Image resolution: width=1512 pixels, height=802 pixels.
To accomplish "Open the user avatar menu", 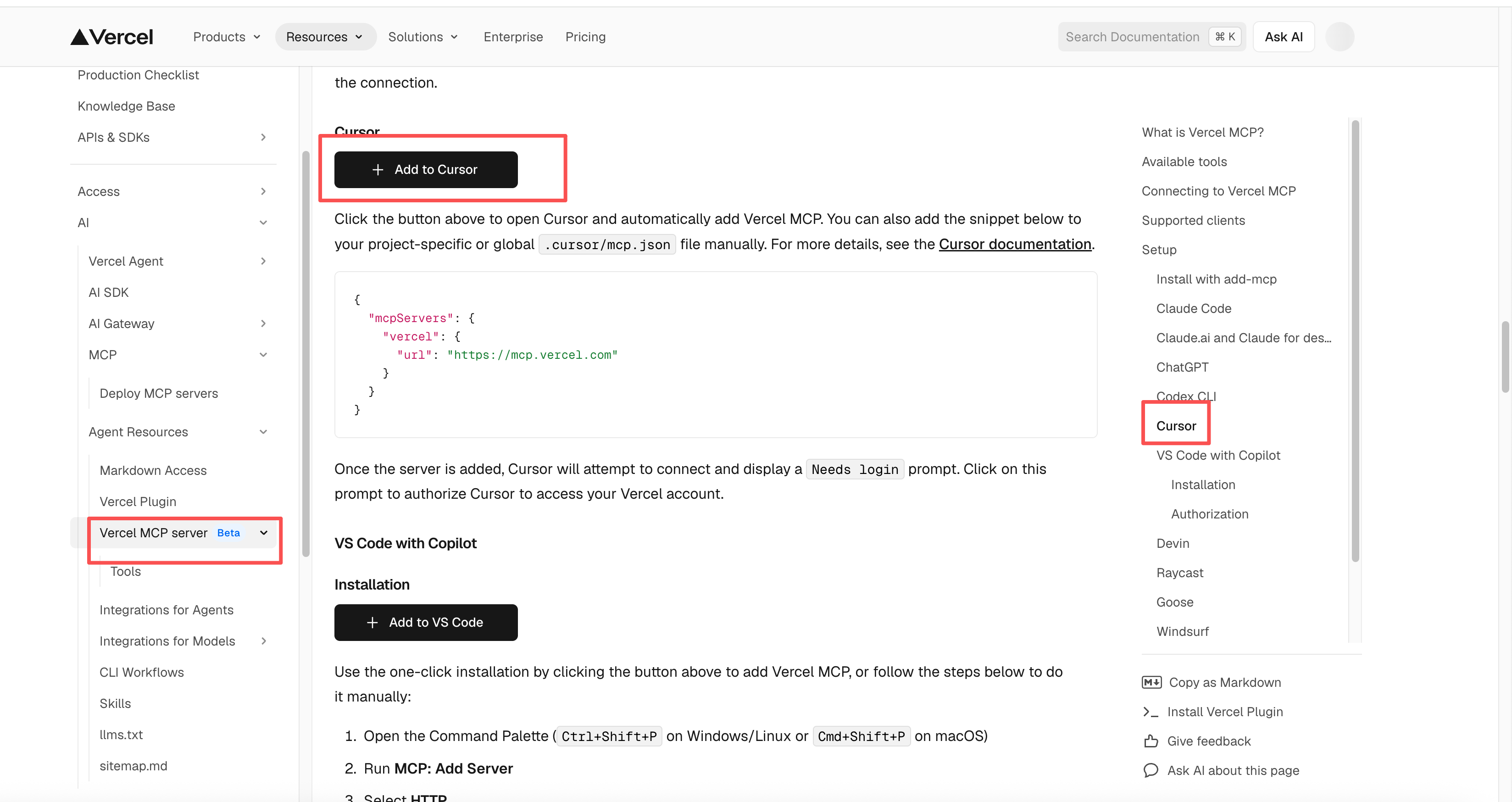I will [x=1340, y=37].
